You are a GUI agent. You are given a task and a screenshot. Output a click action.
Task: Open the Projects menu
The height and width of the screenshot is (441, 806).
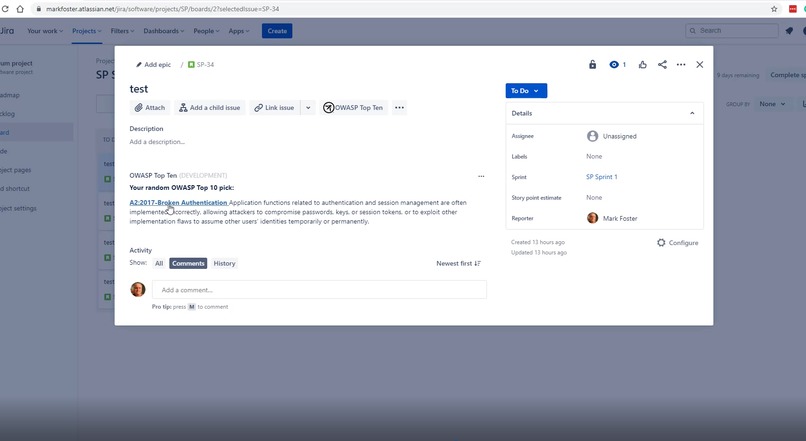pyautogui.click(x=86, y=31)
